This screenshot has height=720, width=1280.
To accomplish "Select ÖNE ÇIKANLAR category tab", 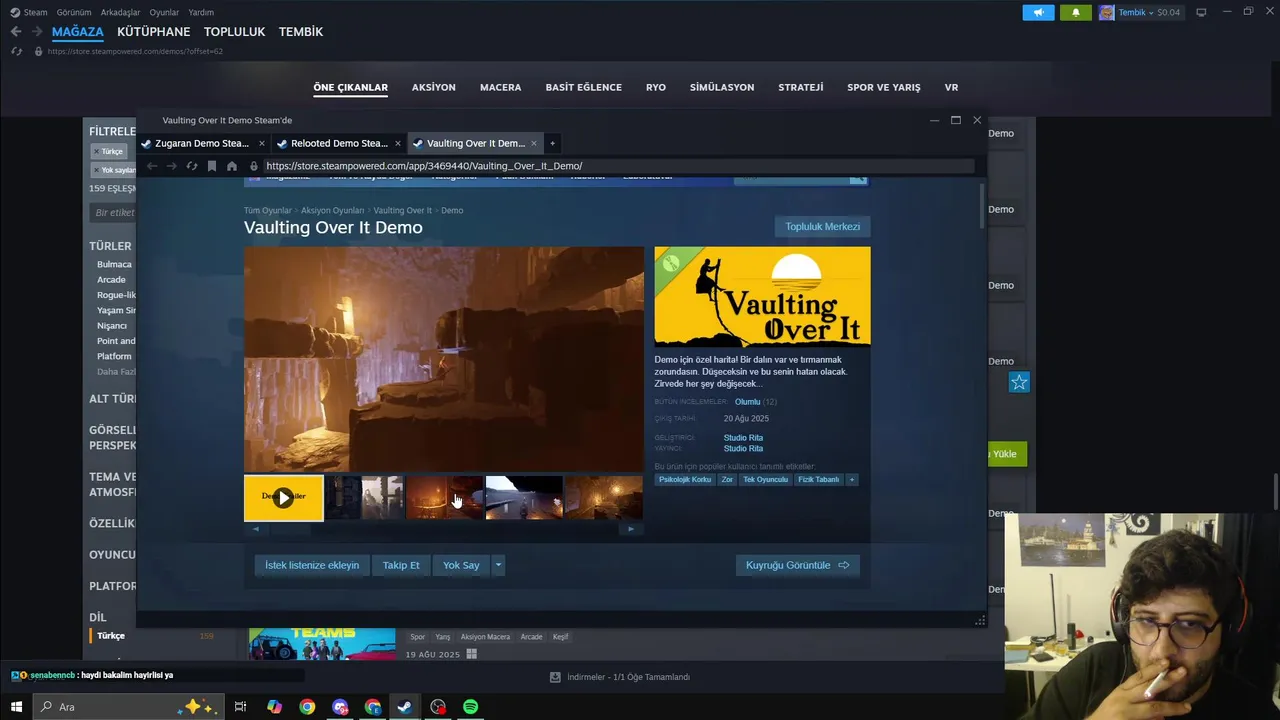I will [x=350, y=87].
